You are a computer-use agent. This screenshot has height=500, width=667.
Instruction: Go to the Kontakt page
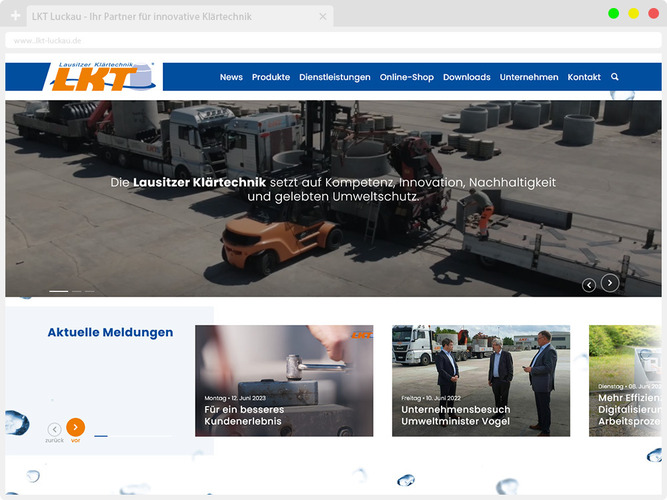pyautogui.click(x=584, y=77)
